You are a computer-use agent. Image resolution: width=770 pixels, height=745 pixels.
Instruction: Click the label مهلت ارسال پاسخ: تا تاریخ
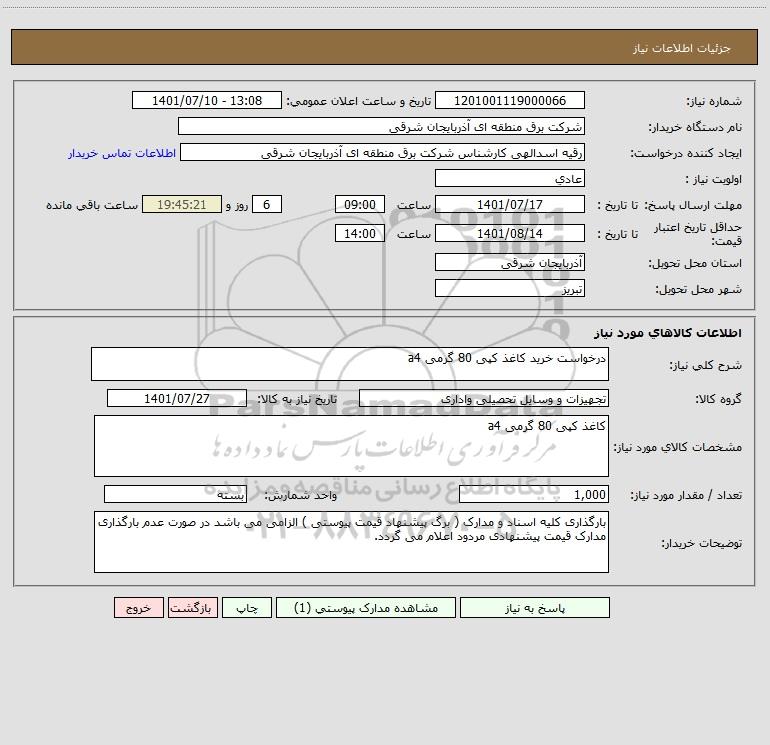pos(669,205)
